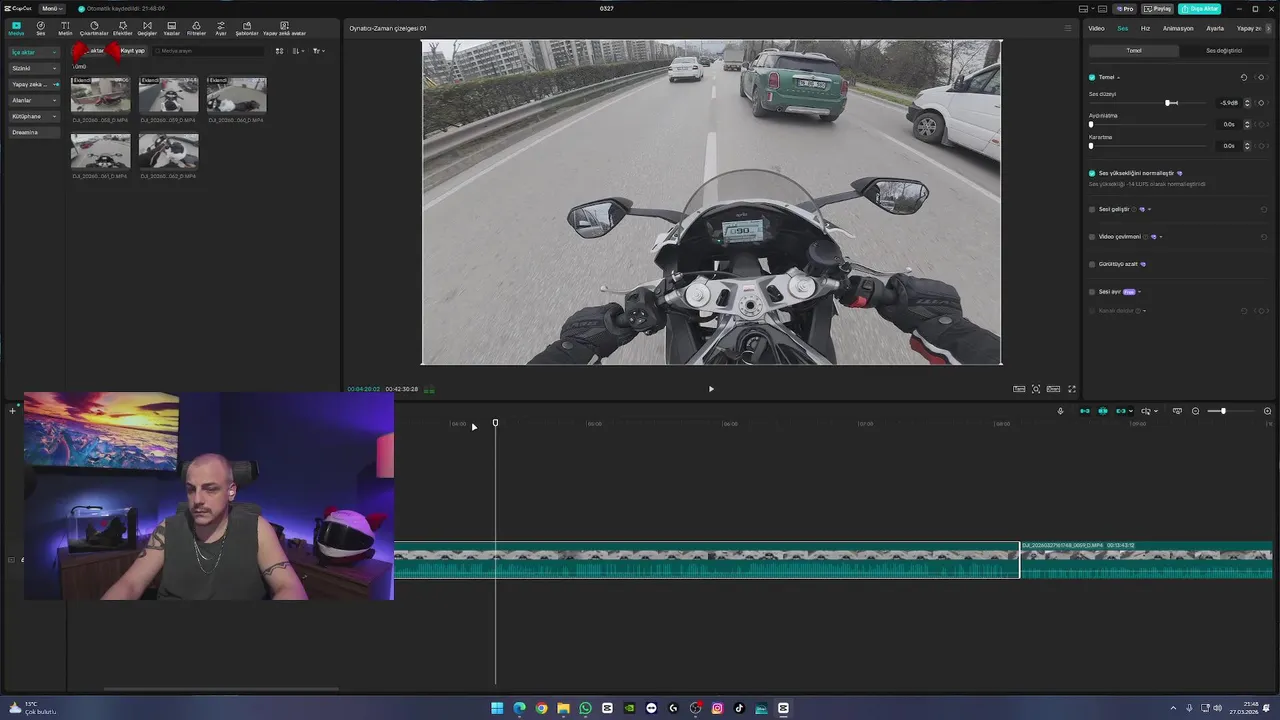Click the timeline zoom slider handle
Viewport: 1280px width, 720px height.
[1223, 411]
